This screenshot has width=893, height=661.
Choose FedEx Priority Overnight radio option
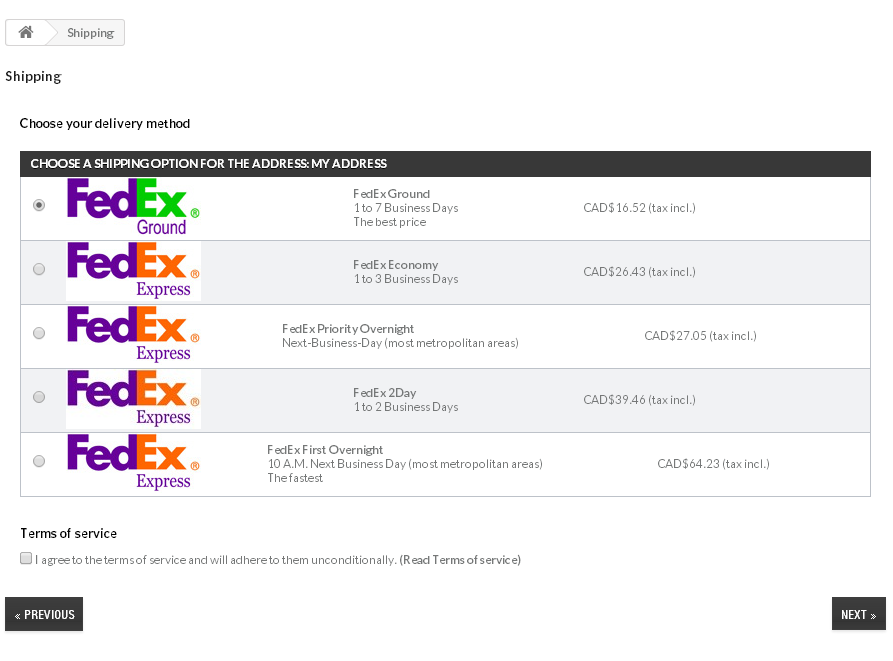(x=39, y=333)
